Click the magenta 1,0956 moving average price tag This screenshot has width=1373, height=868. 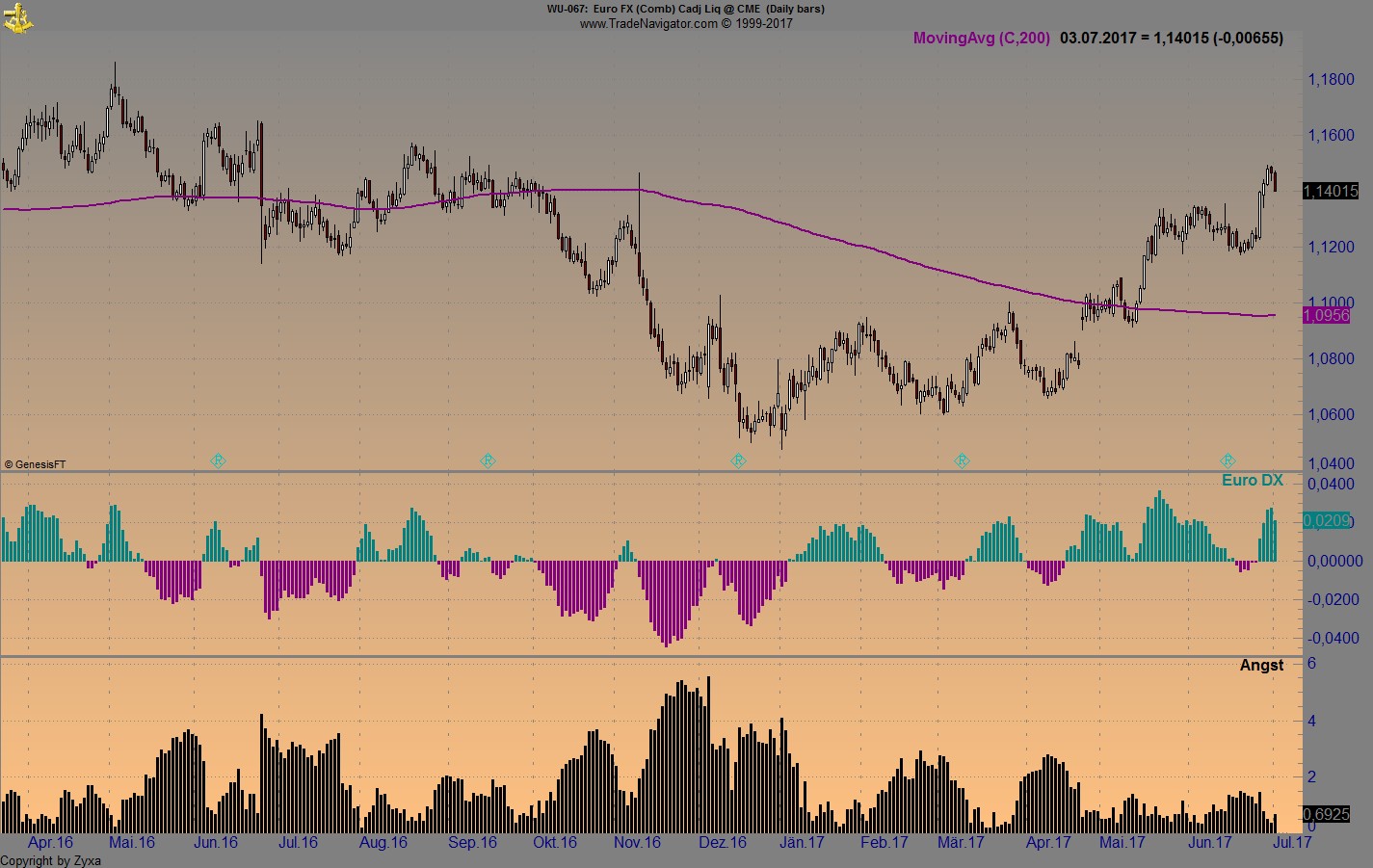click(1326, 315)
